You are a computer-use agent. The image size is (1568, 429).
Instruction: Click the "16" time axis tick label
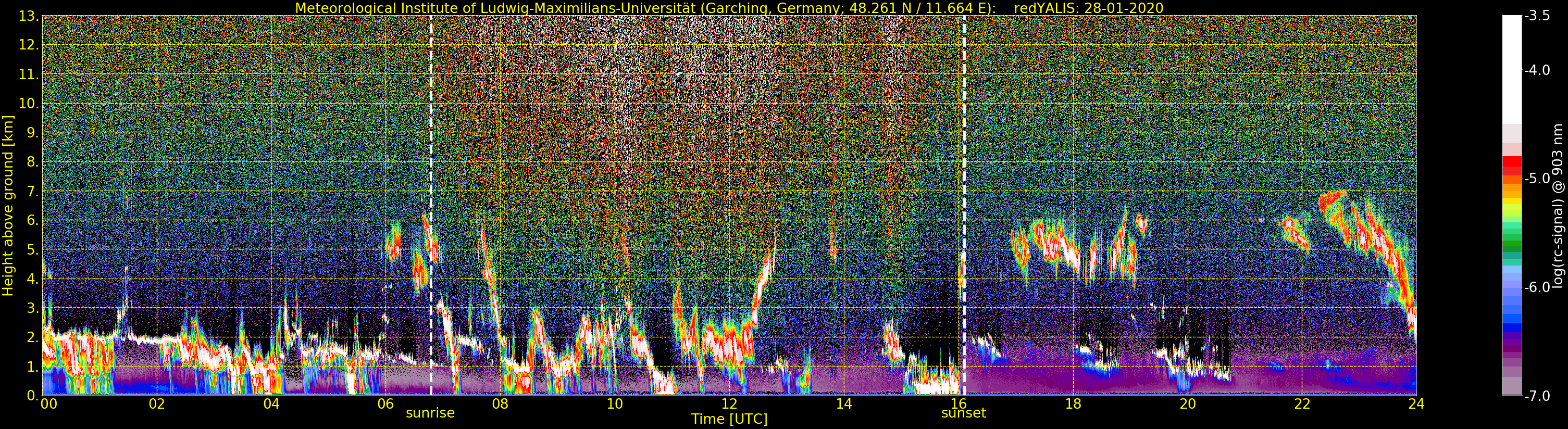click(959, 403)
